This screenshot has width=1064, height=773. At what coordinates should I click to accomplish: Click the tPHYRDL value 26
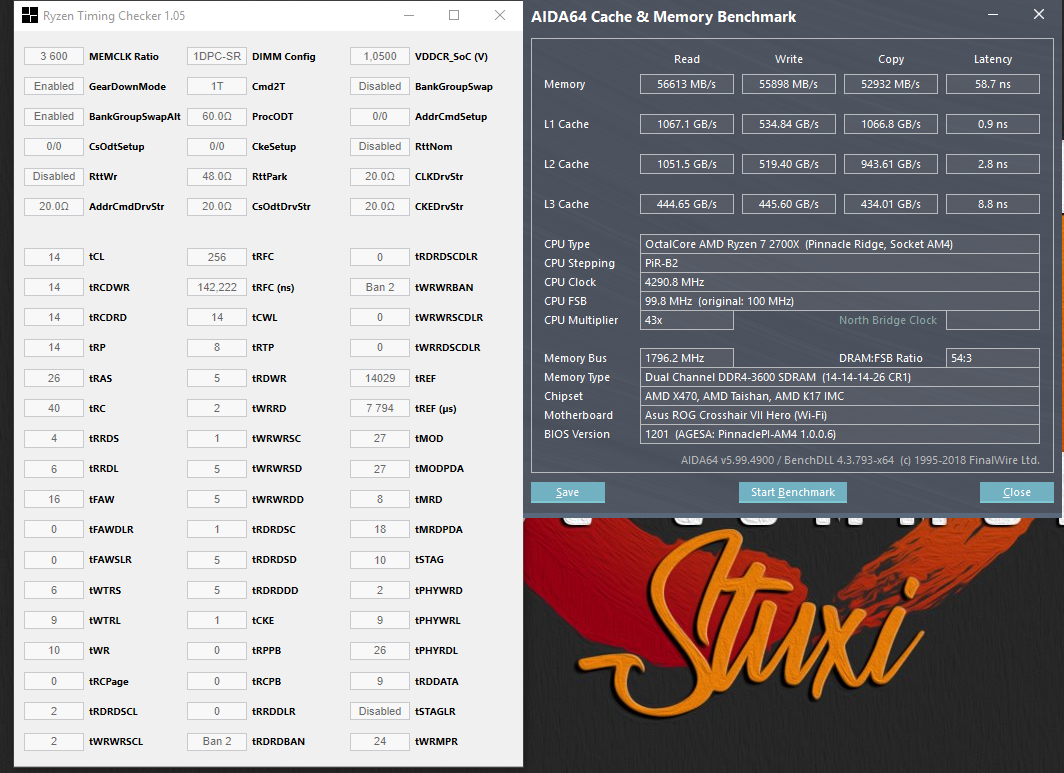[379, 650]
